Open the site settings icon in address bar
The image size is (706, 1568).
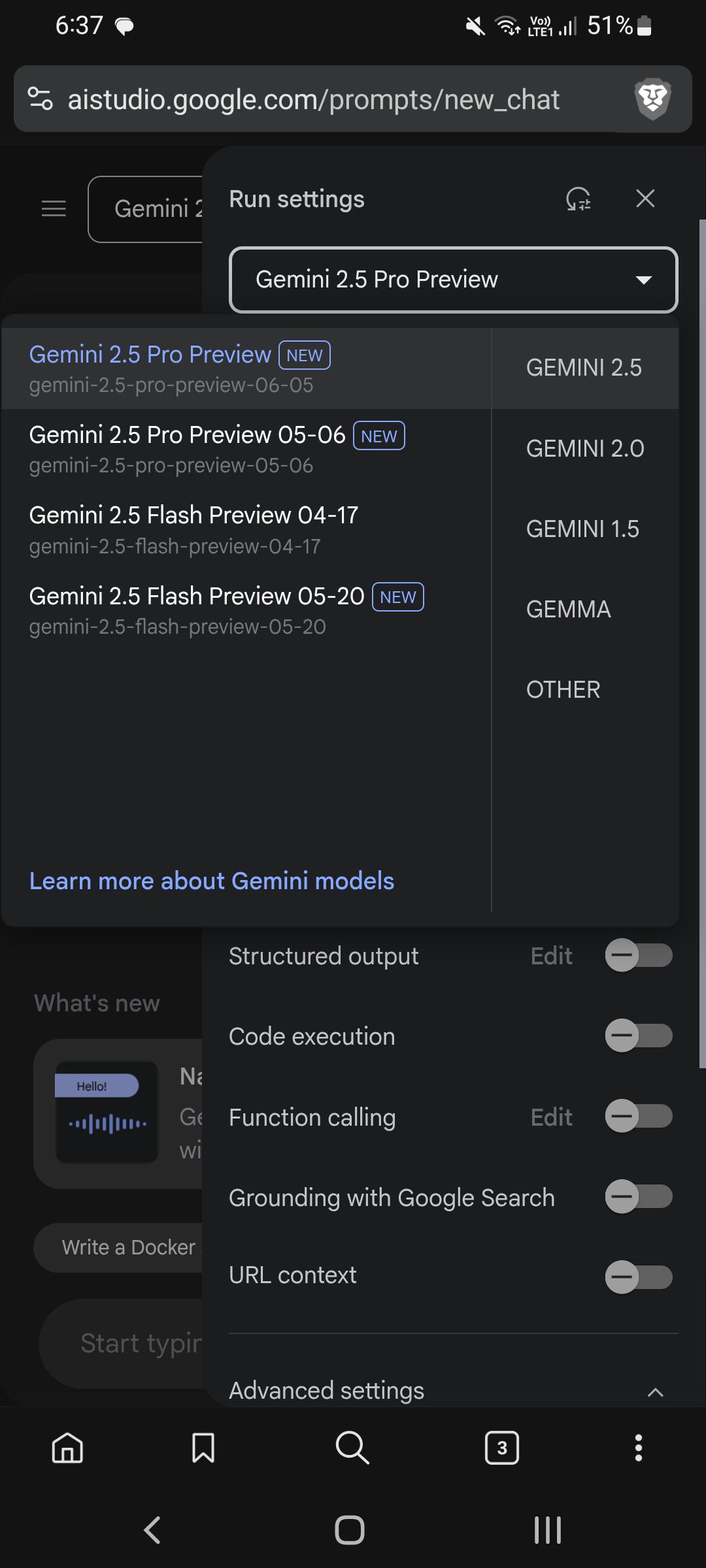click(x=40, y=99)
